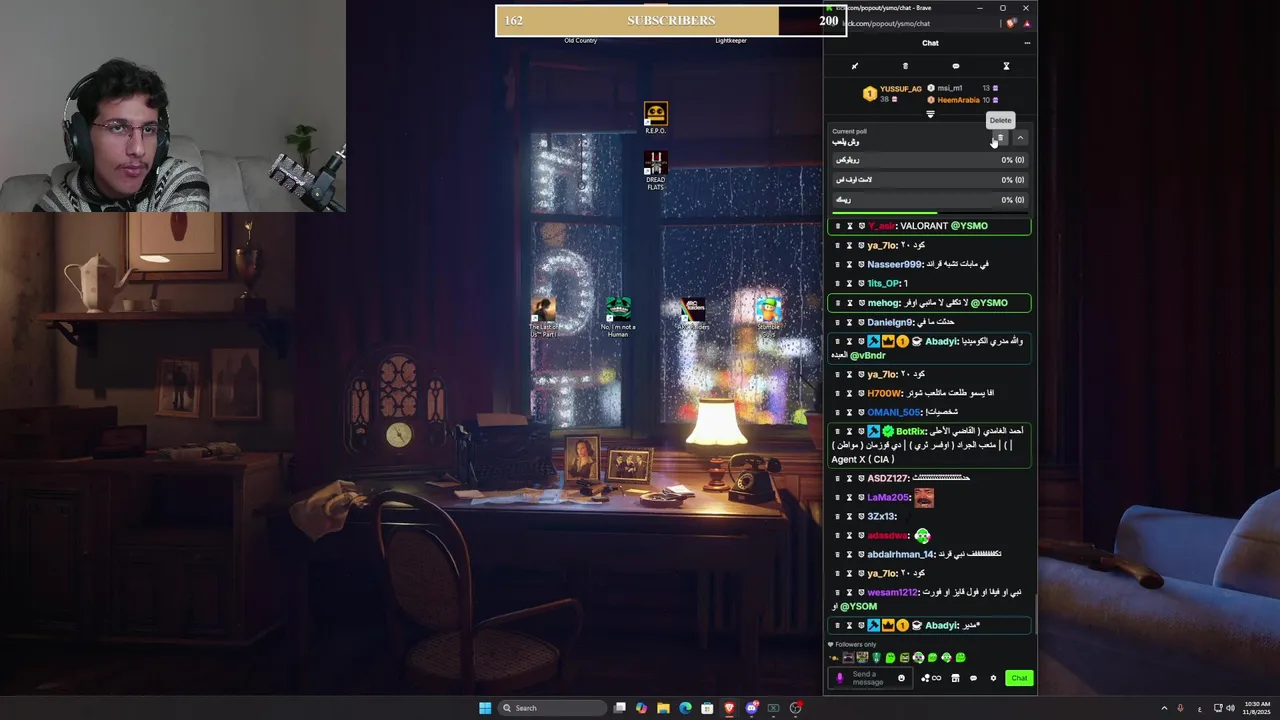Open Discord from taskbar

(751, 708)
